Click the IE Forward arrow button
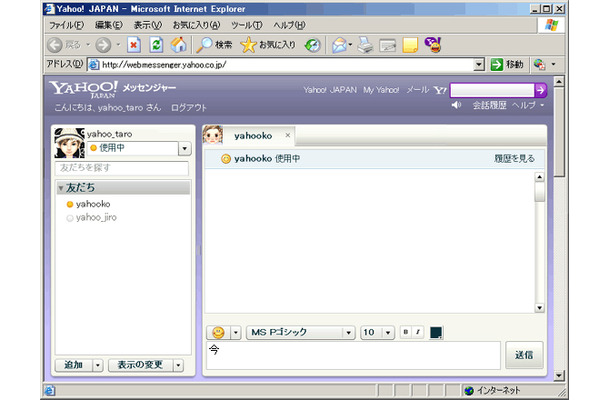The width and height of the screenshot is (610, 400). click(x=103, y=45)
